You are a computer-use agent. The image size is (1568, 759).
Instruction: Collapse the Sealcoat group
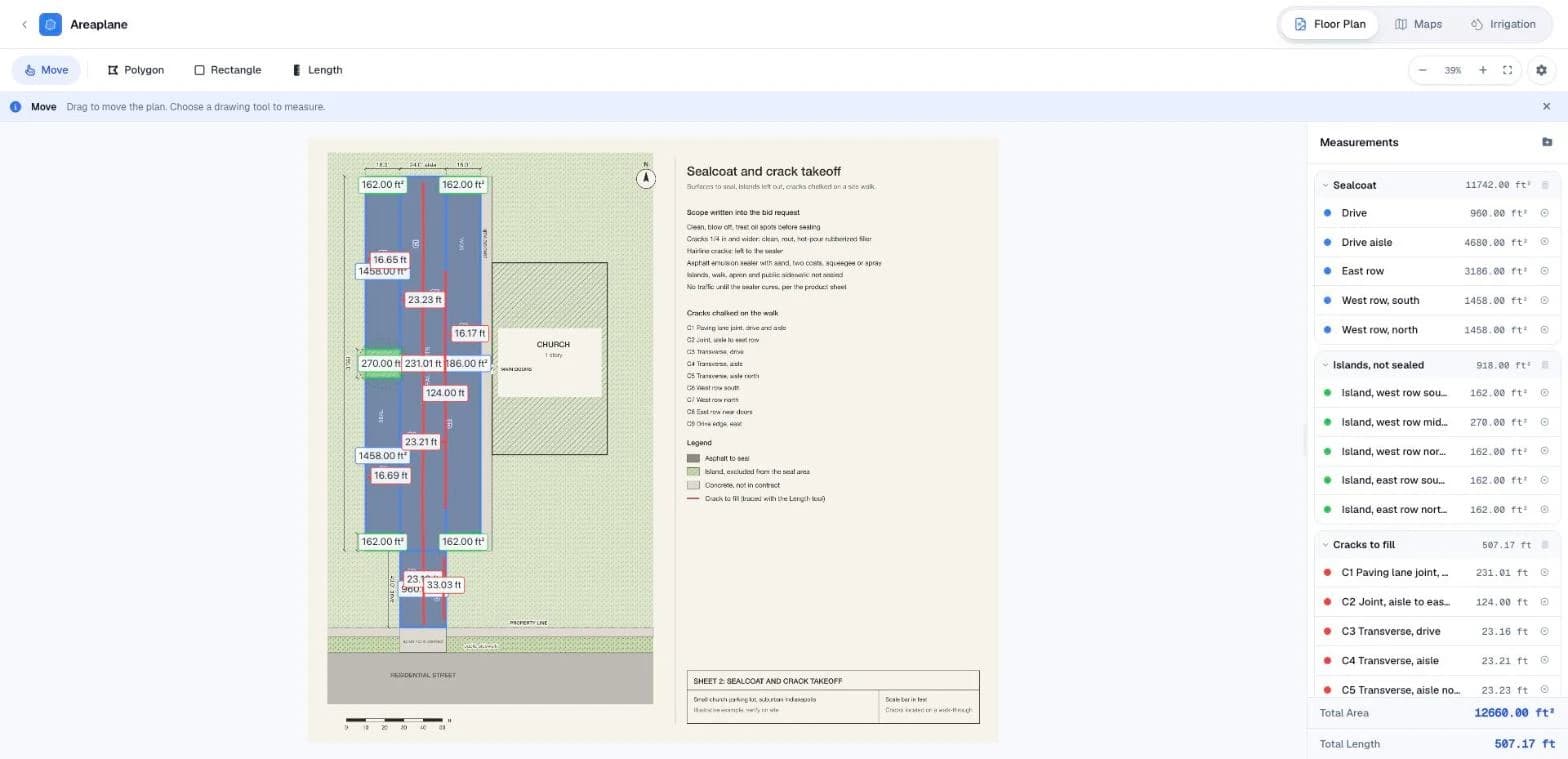[x=1325, y=185]
